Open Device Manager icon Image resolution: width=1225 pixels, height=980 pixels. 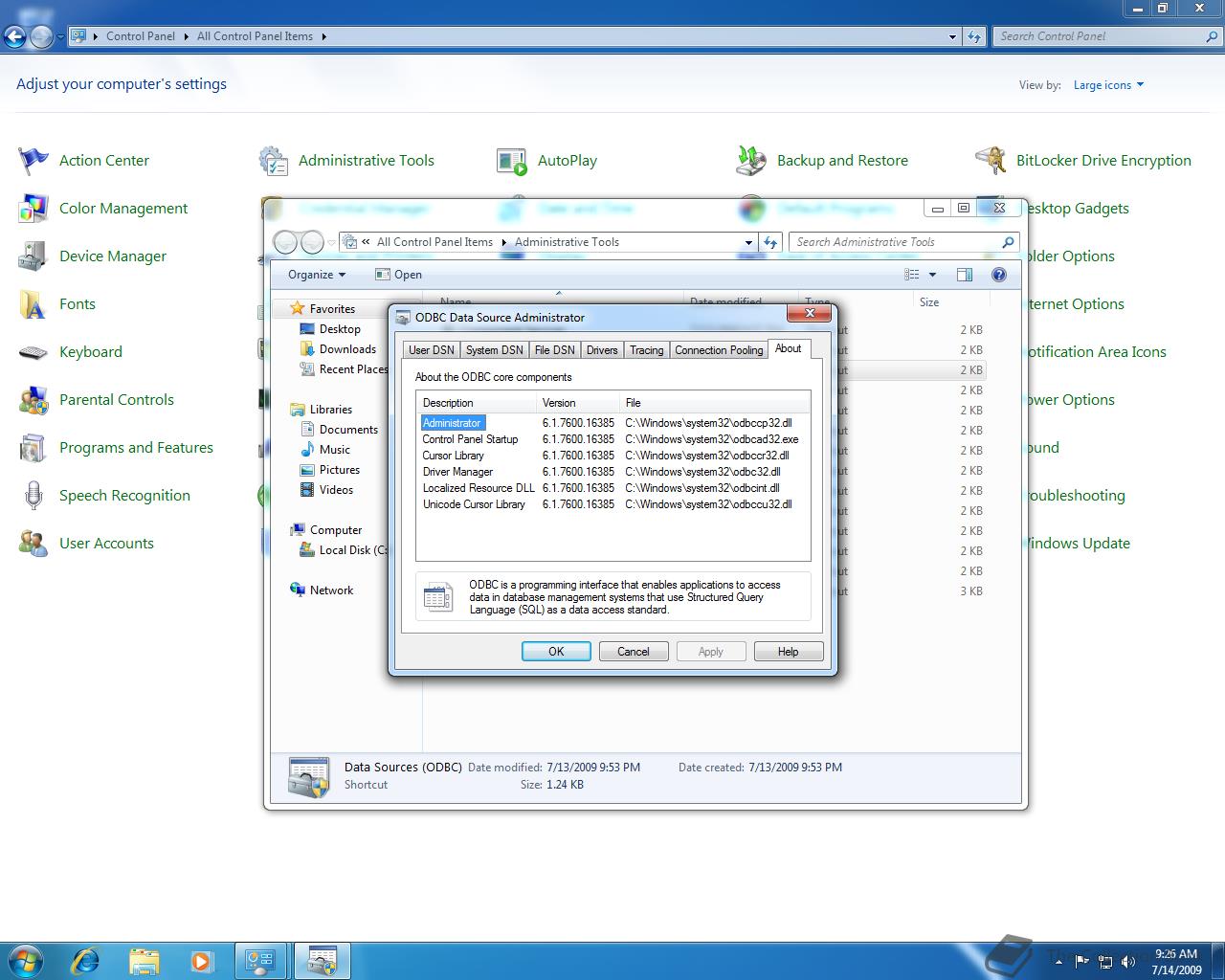coord(33,256)
